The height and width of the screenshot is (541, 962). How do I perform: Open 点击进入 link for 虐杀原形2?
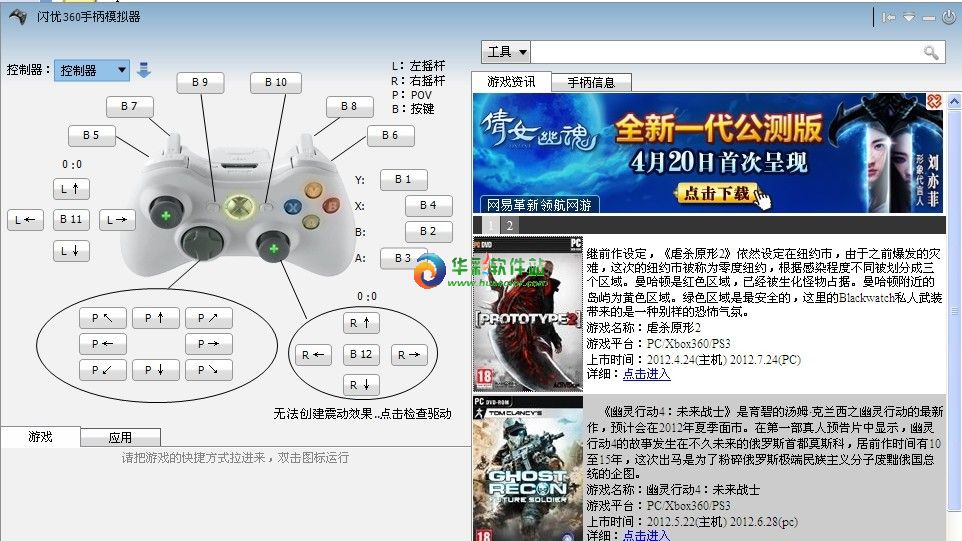tap(647, 374)
